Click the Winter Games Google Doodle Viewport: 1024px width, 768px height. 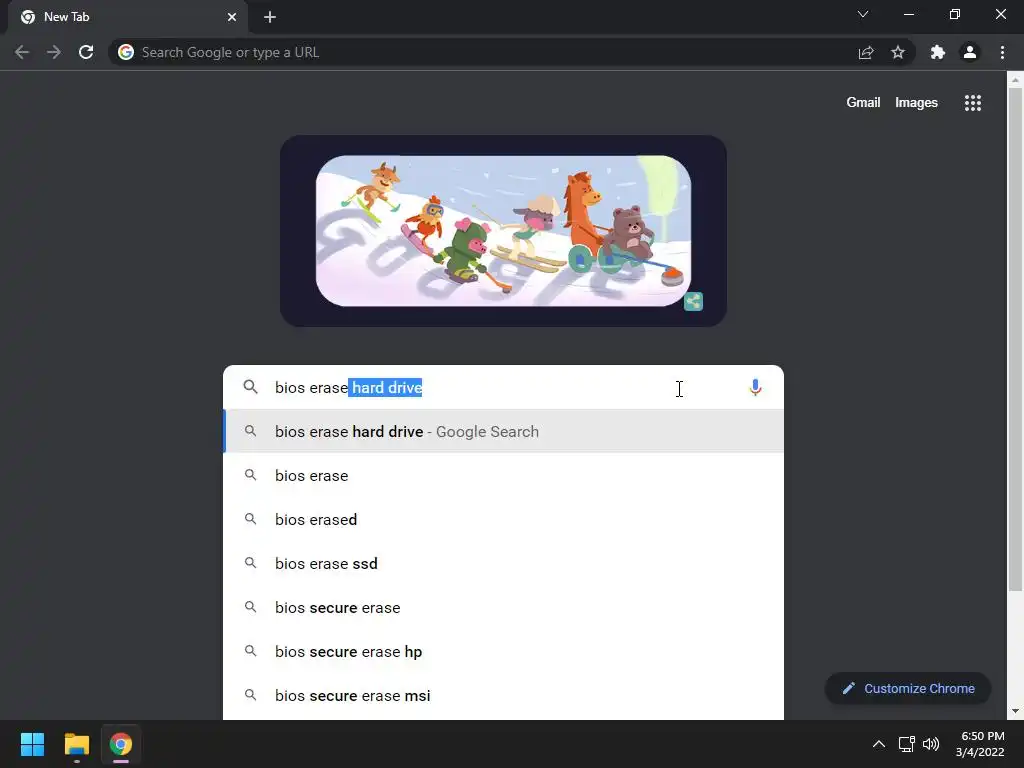coord(504,231)
